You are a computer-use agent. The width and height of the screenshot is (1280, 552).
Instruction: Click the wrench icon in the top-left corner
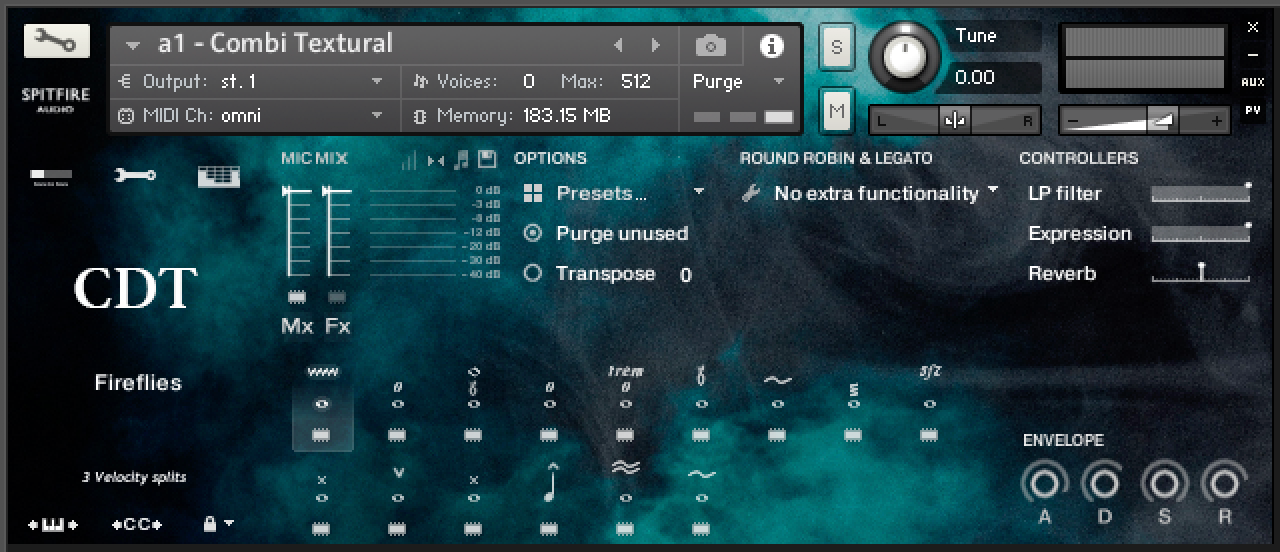click(56, 41)
